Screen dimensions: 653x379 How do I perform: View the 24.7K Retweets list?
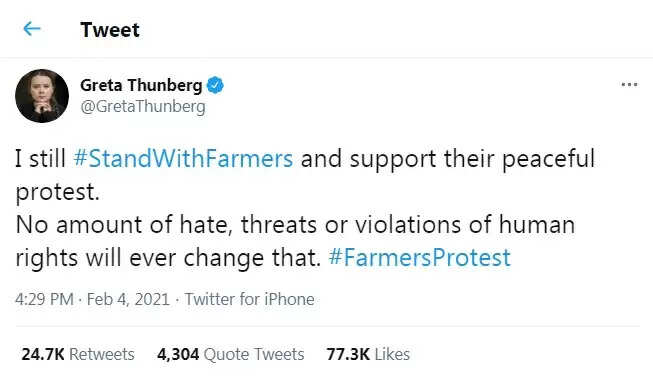point(78,354)
